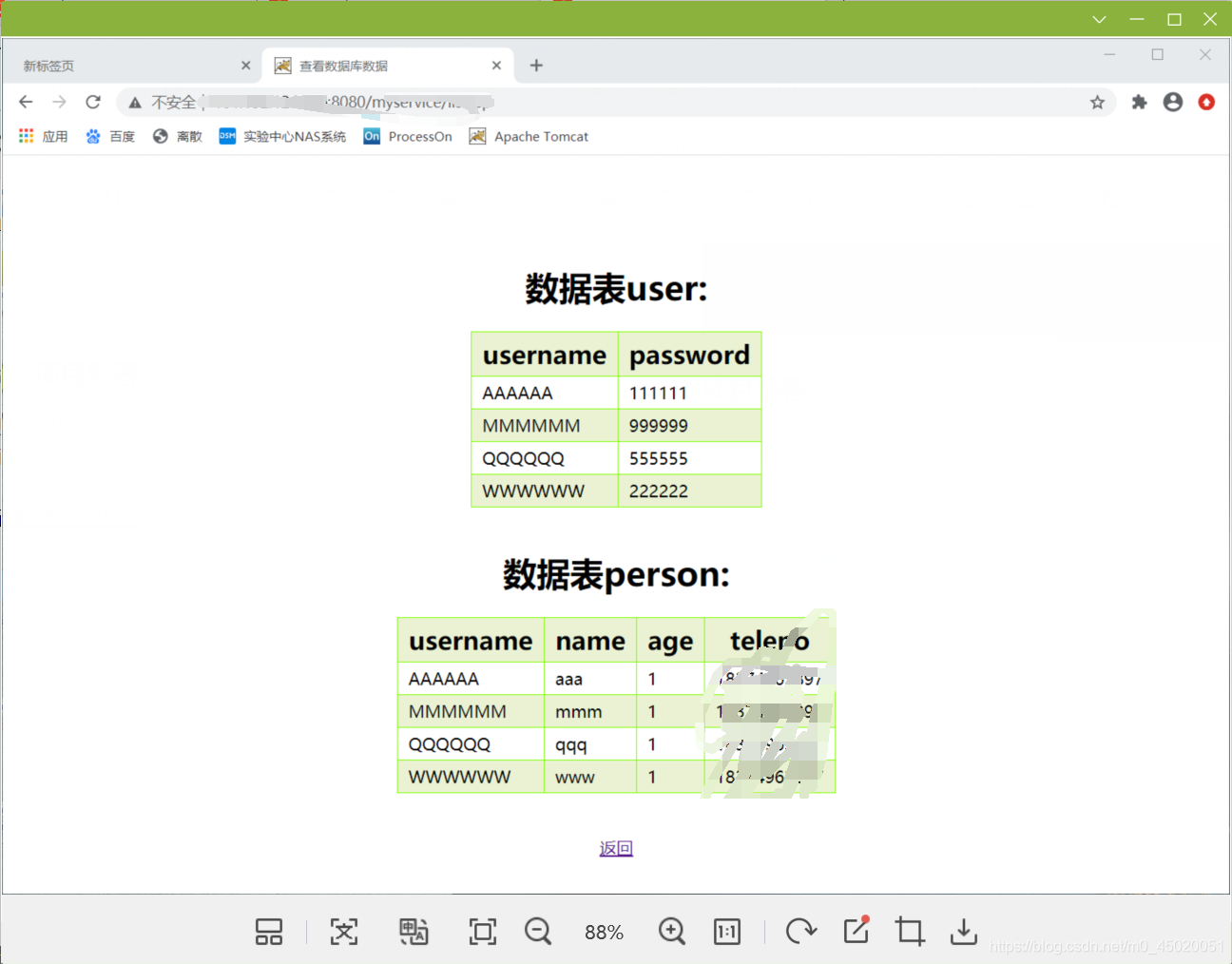Close the 新标签页 tab
Image resolution: width=1232 pixels, height=964 pixels.
pos(245,66)
